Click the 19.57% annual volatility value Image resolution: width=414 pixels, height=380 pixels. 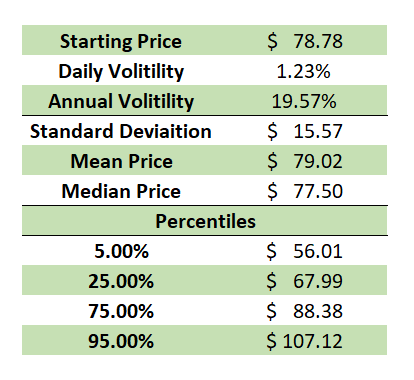(304, 101)
